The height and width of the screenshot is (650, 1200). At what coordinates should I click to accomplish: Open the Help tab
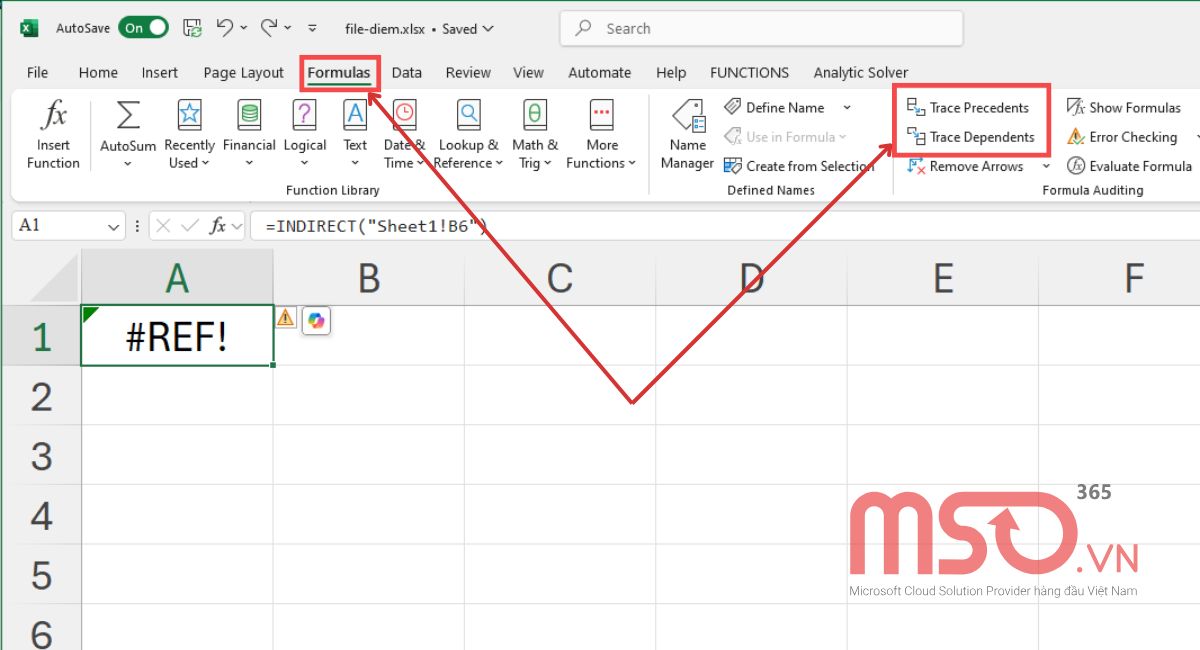(x=671, y=72)
